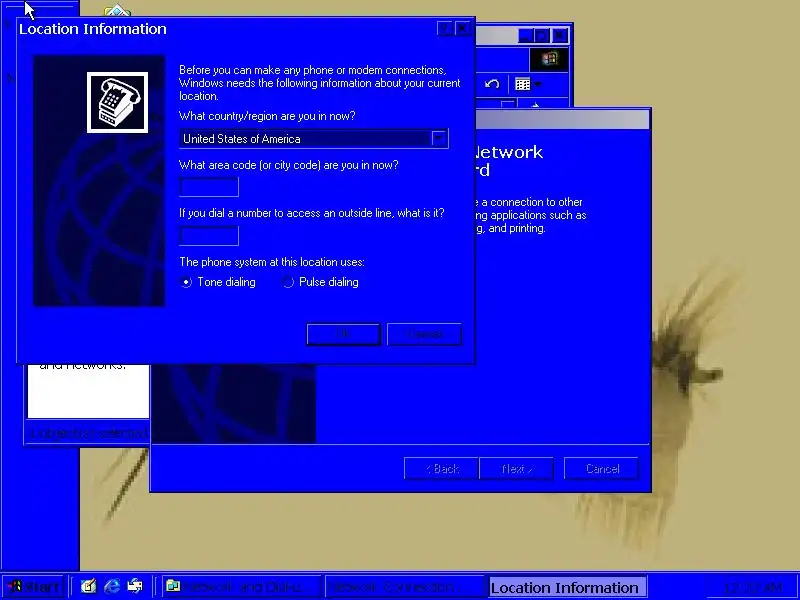Launch Internet Explorer from quick launch
The image size is (800, 600).
pyautogui.click(x=112, y=587)
